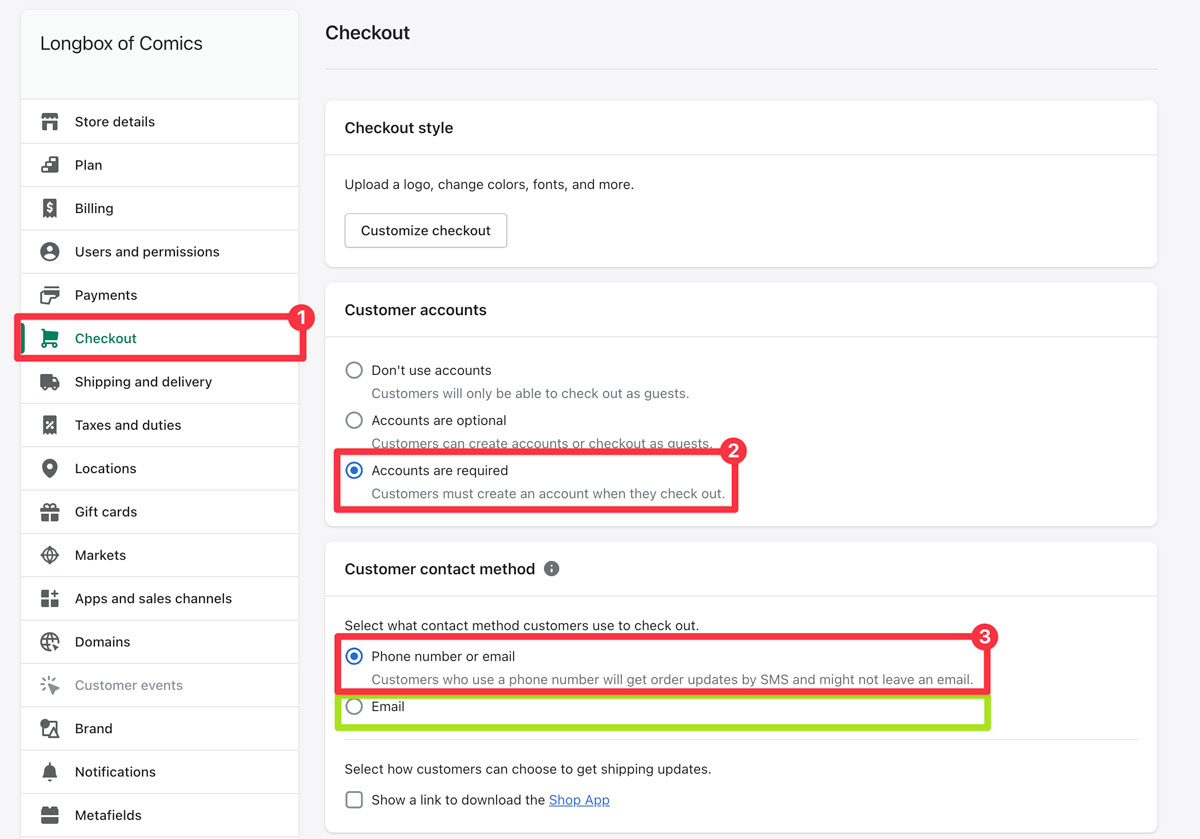Open the Payments settings section
The height and width of the screenshot is (839, 1200).
105,295
